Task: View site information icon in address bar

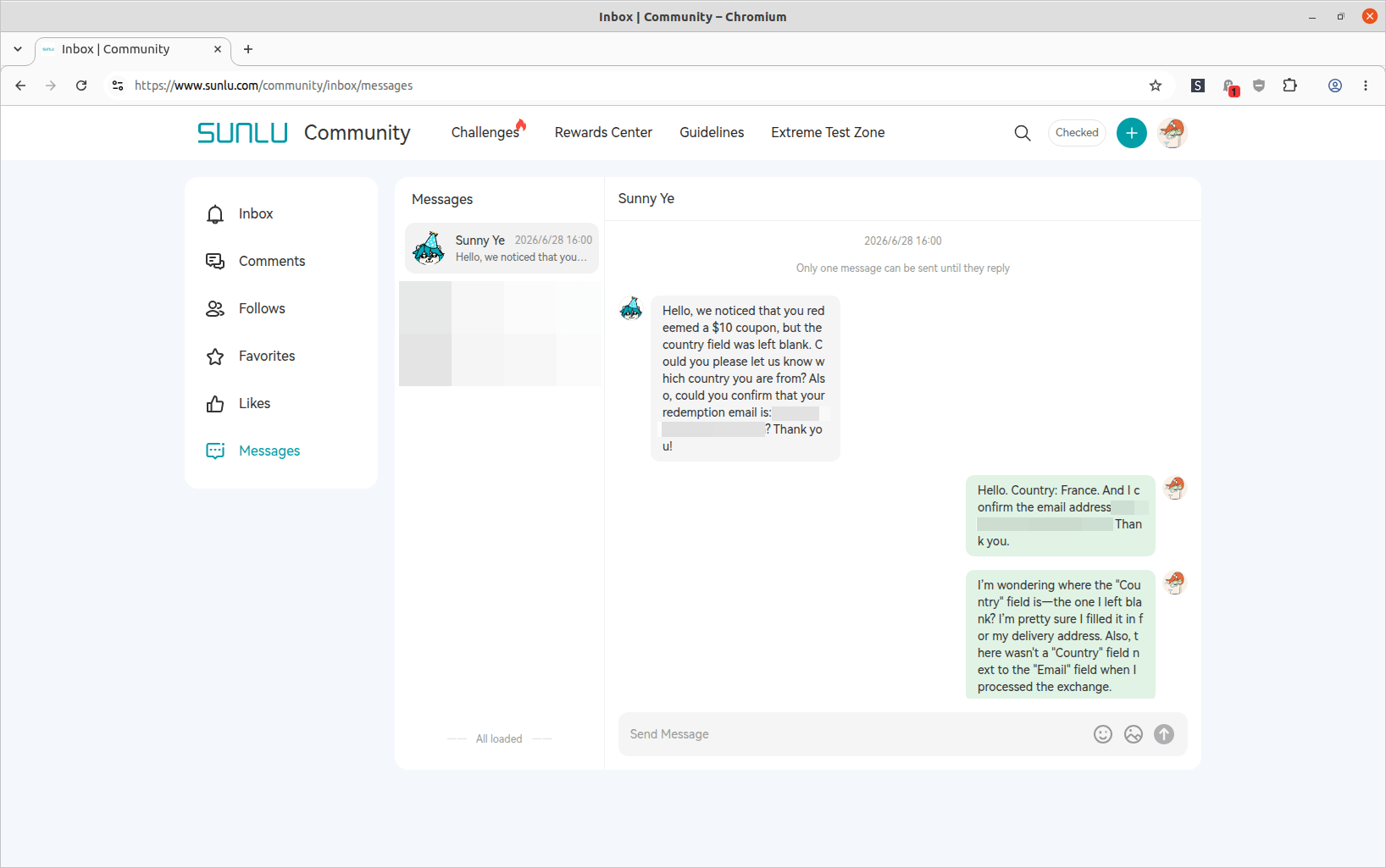Action: pyautogui.click(x=118, y=86)
